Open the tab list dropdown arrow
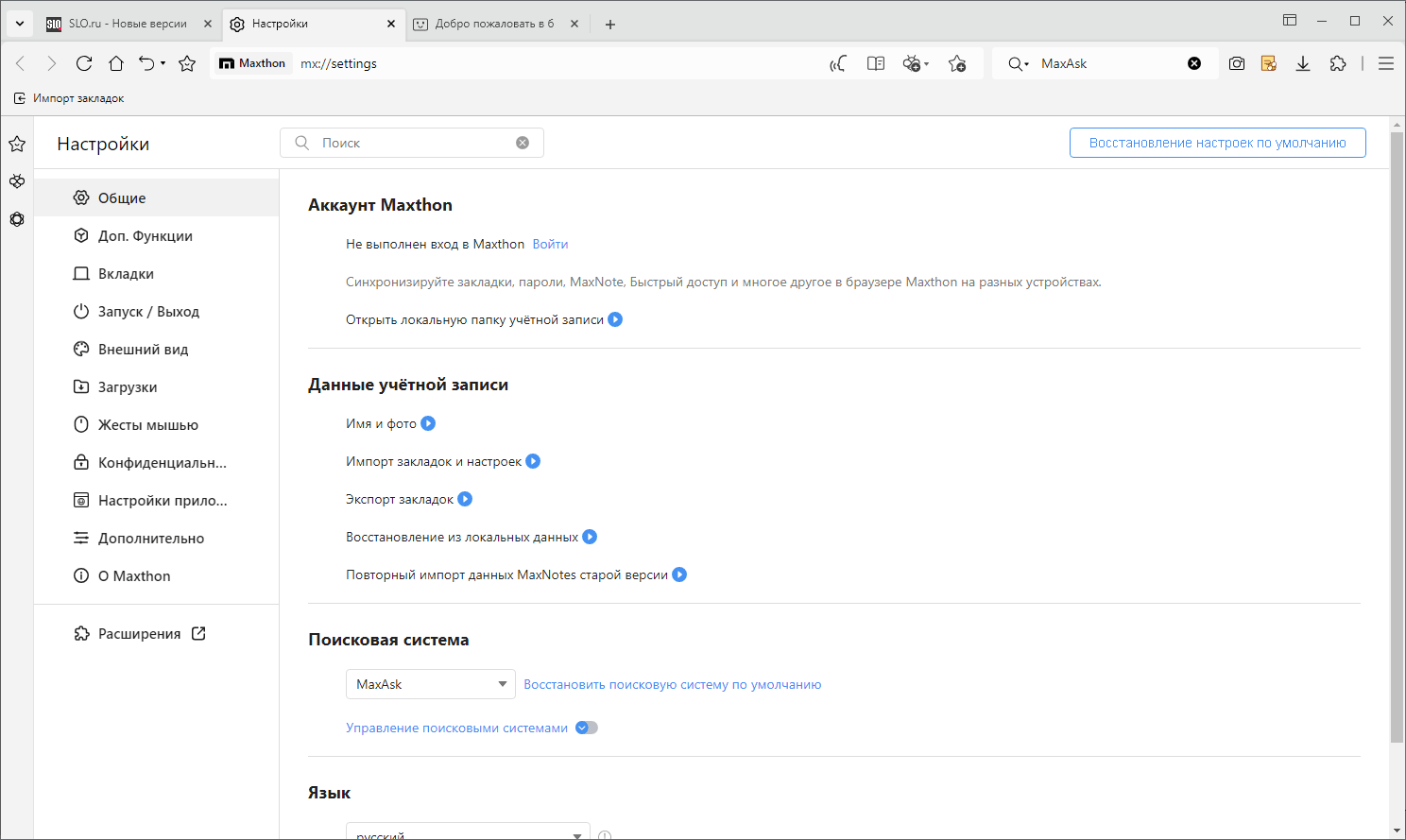 (x=20, y=24)
